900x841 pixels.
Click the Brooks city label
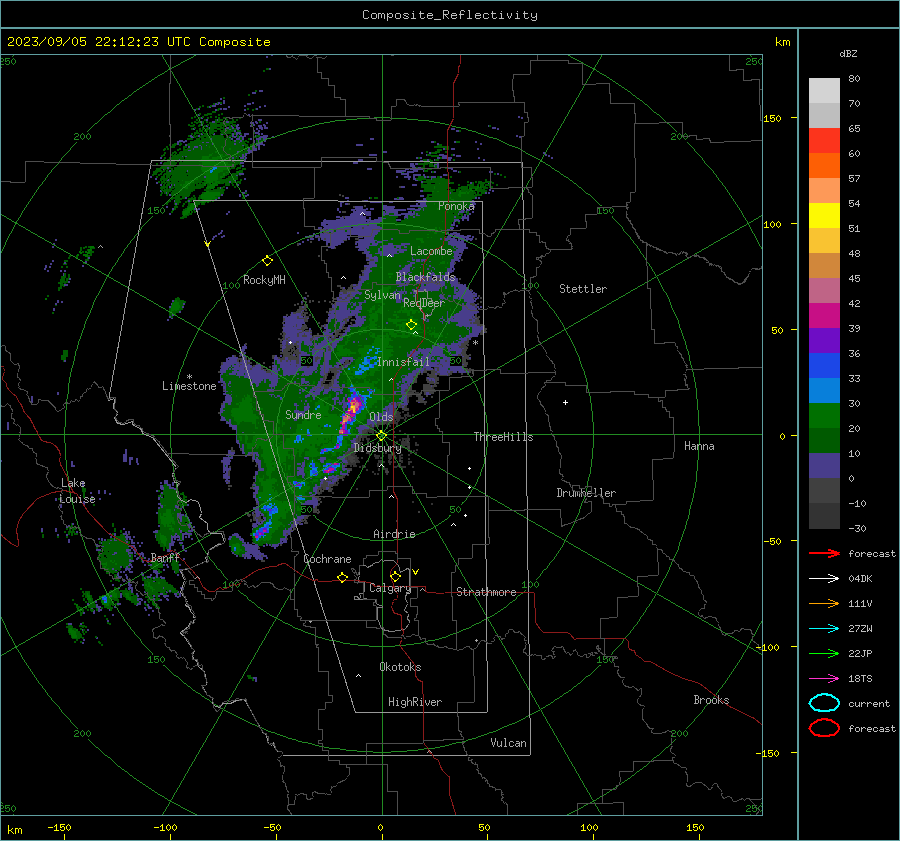tap(711, 700)
